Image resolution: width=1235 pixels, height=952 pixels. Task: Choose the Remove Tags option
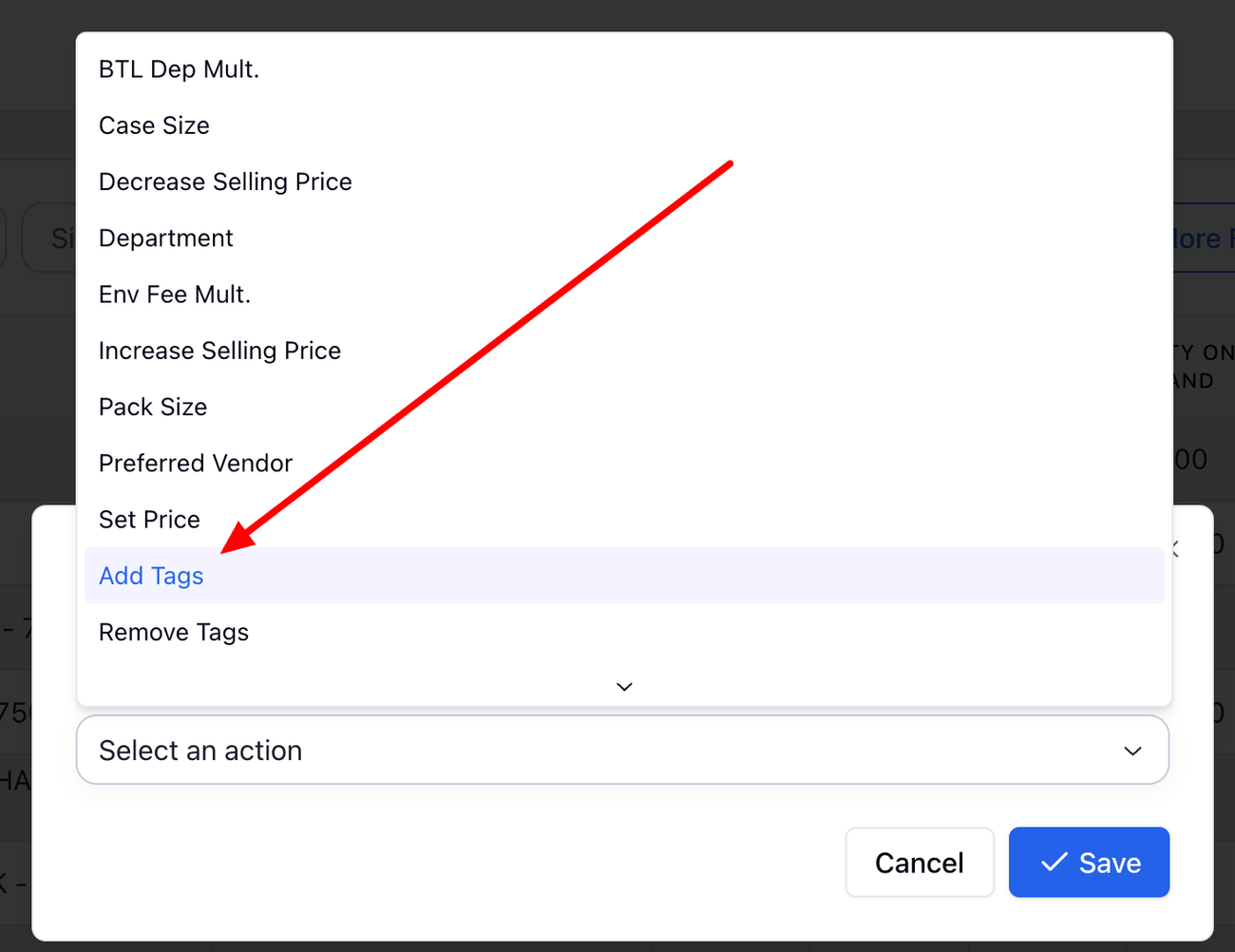(174, 632)
